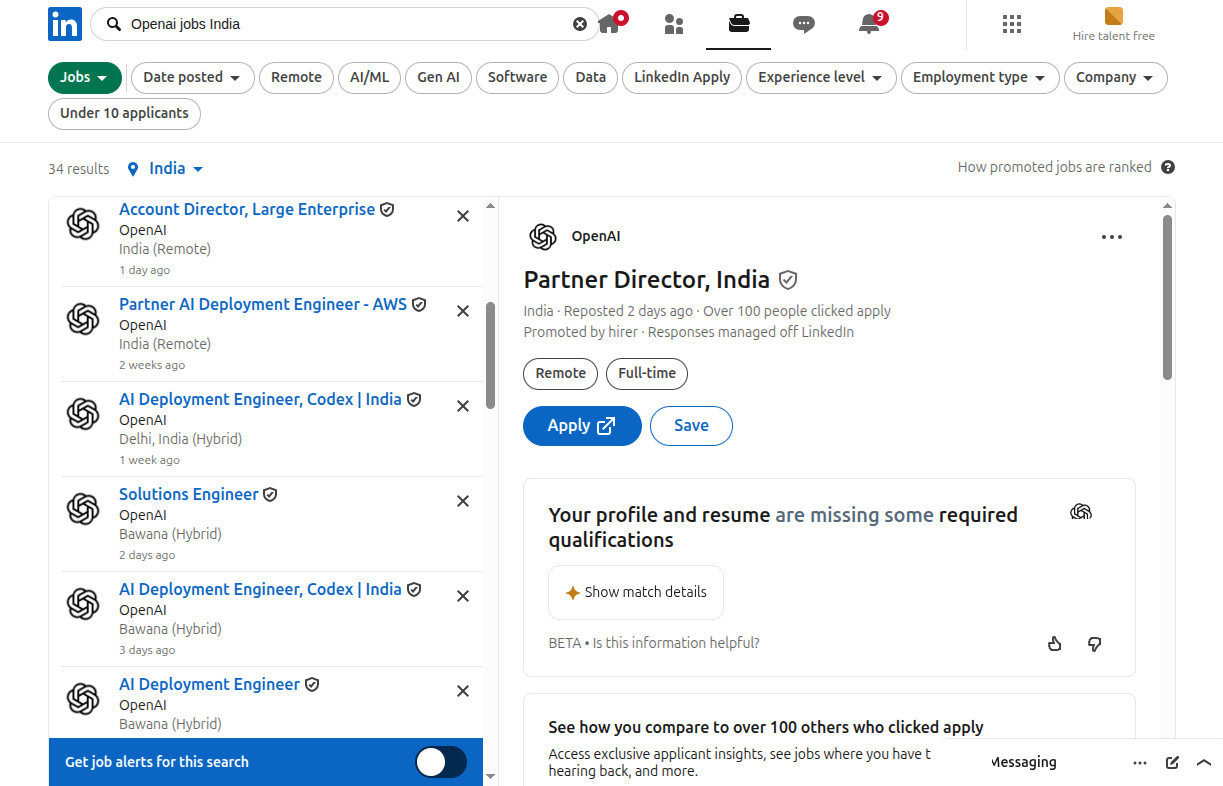Click OpenAI company name in job details
1223x786 pixels.
596,237
